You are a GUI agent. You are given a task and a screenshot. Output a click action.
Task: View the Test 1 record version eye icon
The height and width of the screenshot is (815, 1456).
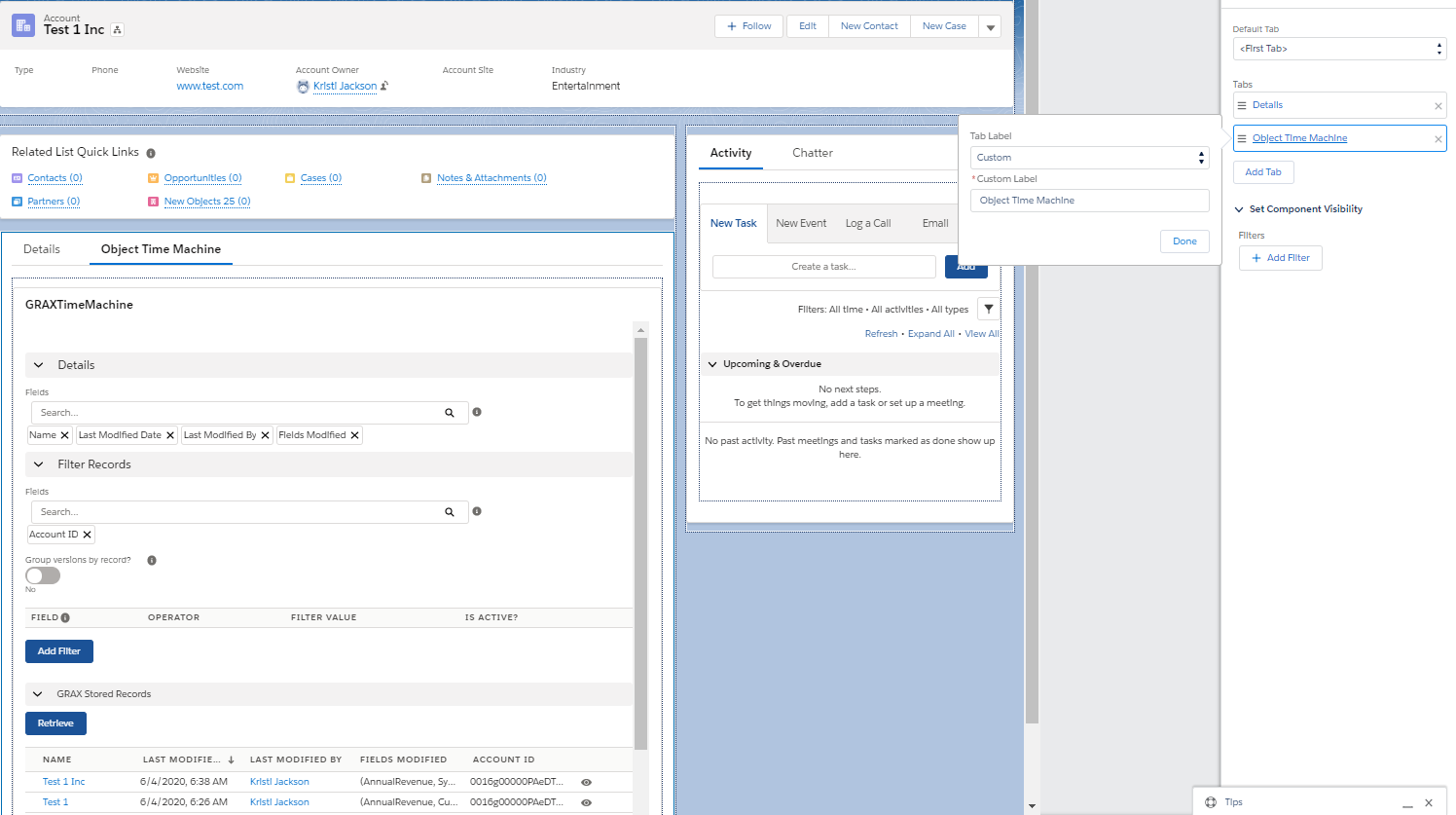click(586, 802)
